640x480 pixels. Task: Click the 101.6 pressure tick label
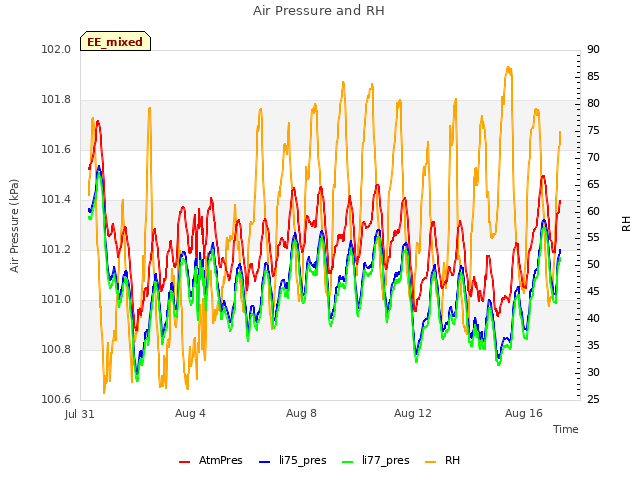click(x=56, y=149)
